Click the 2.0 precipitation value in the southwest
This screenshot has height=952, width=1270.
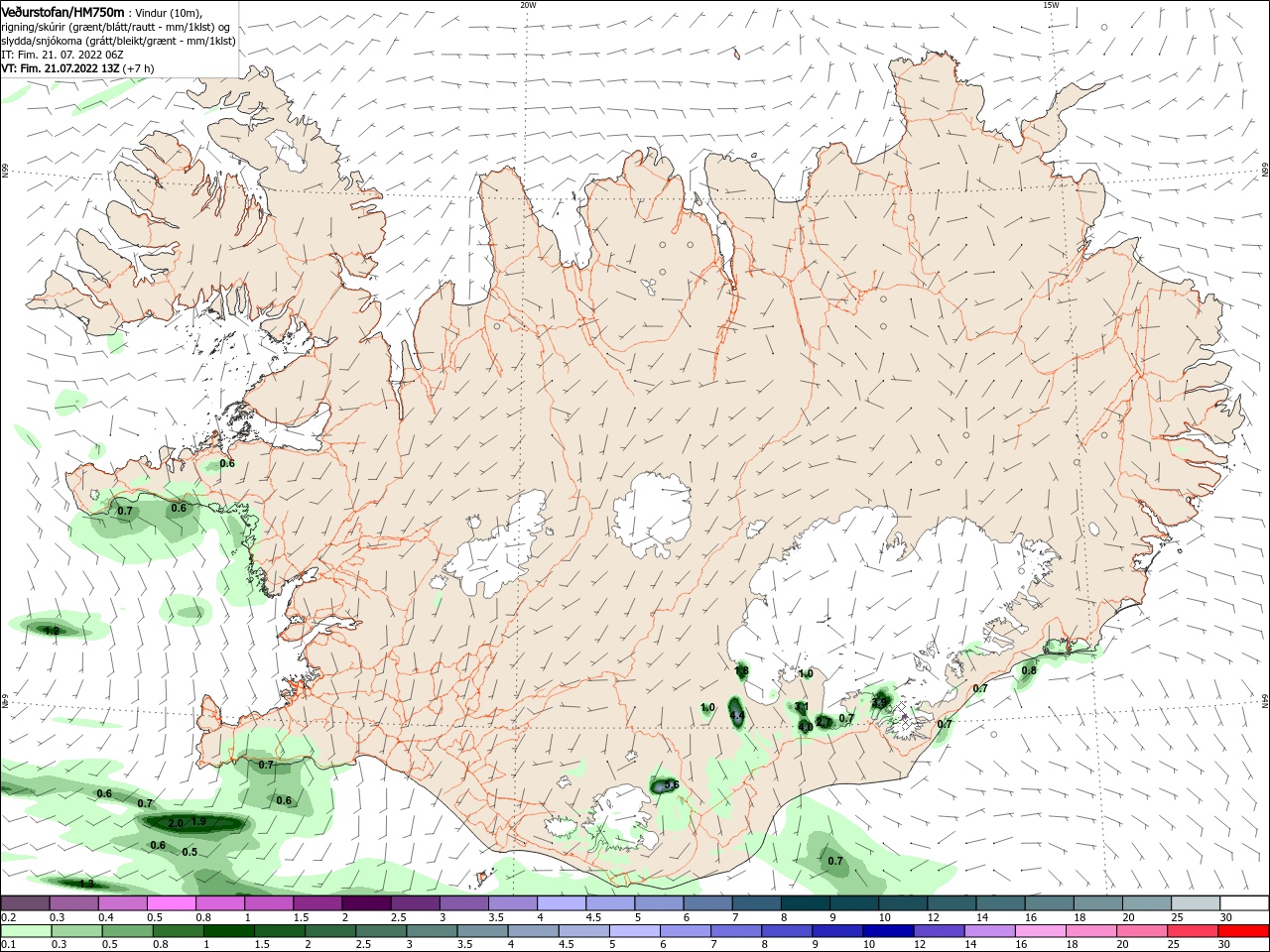(x=176, y=823)
